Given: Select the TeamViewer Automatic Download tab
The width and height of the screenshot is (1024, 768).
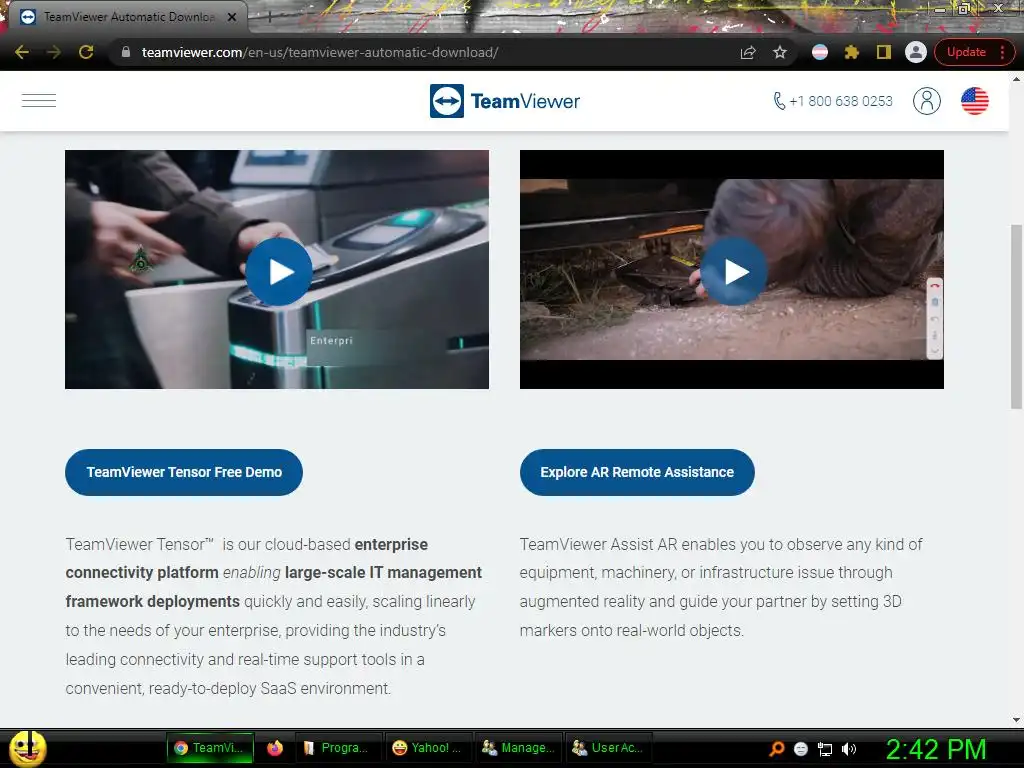Looking at the screenshot, I should pyautogui.click(x=127, y=17).
